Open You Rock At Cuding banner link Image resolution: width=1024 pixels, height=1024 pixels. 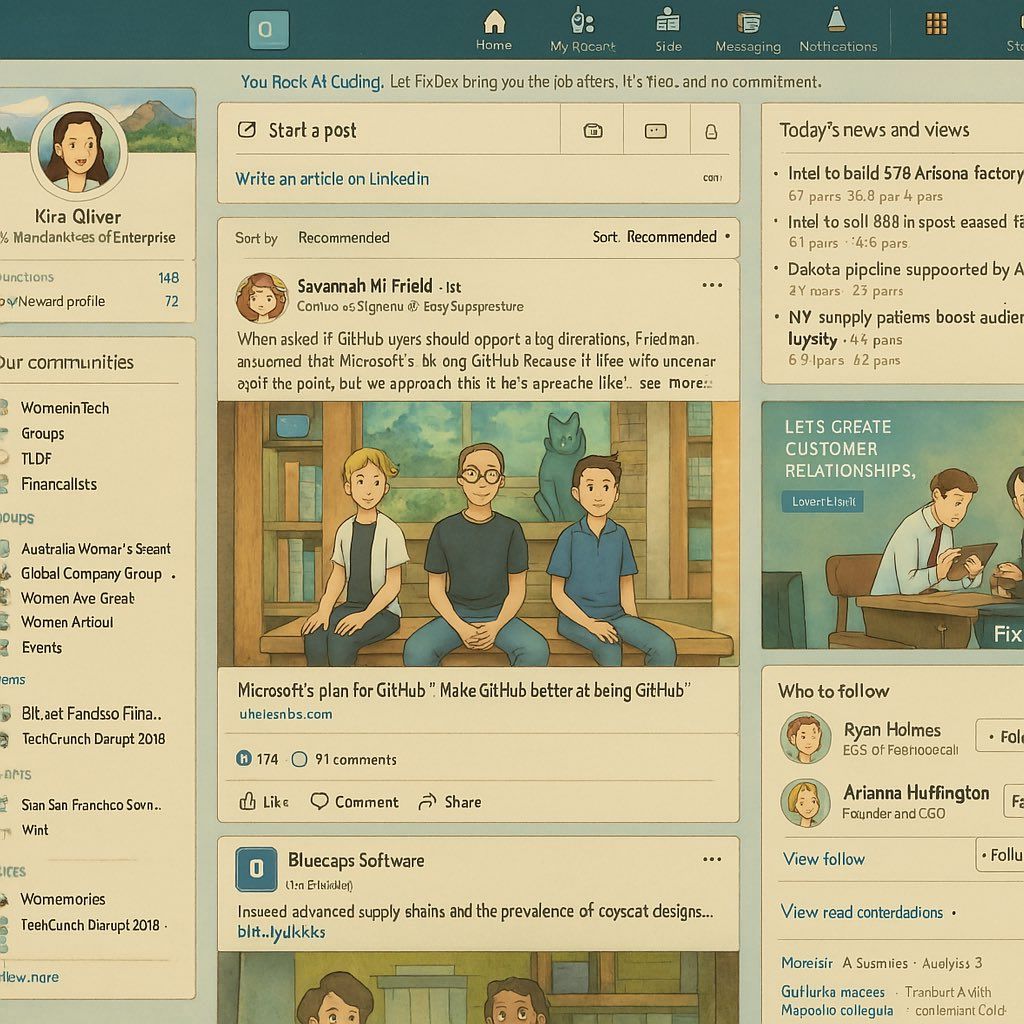point(312,82)
